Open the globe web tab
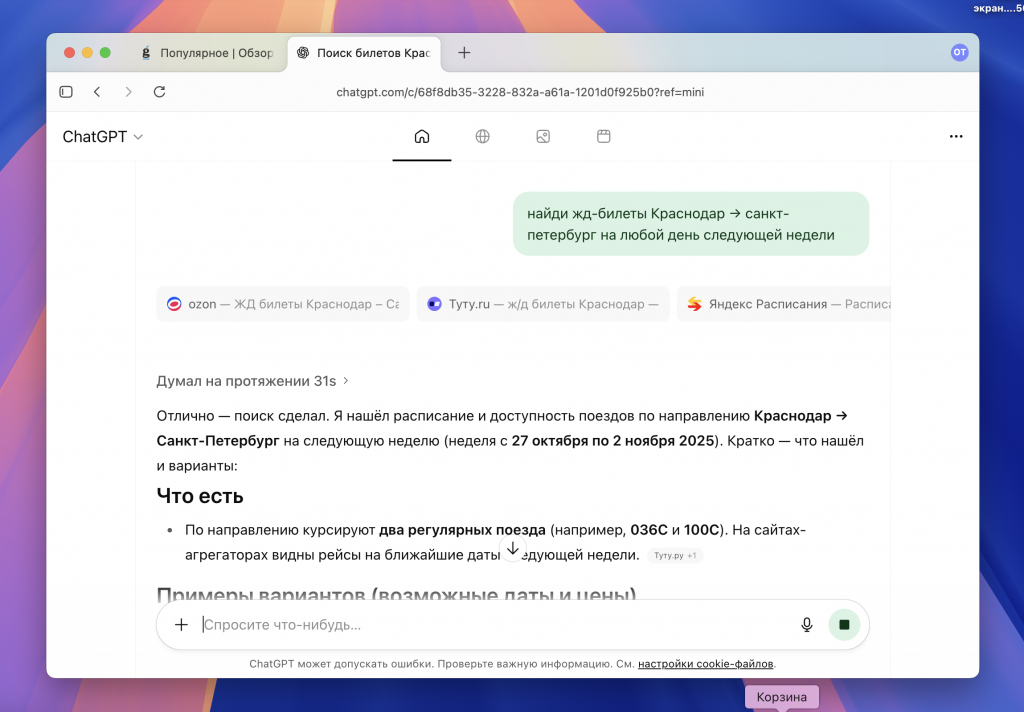1024x712 pixels. click(483, 137)
